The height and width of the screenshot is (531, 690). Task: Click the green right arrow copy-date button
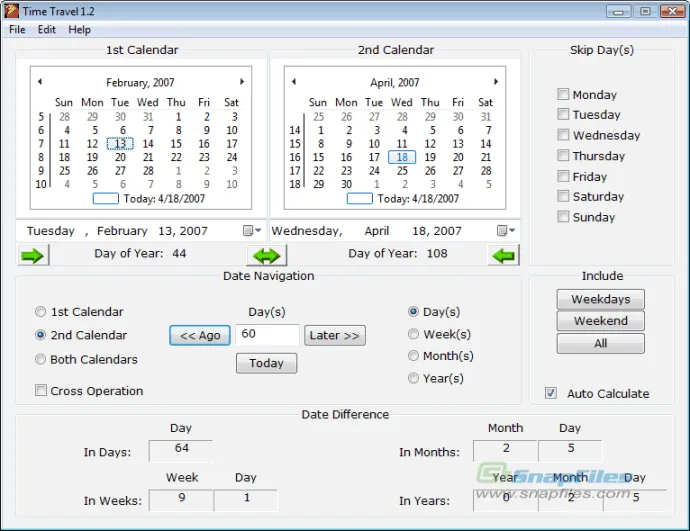point(33,255)
